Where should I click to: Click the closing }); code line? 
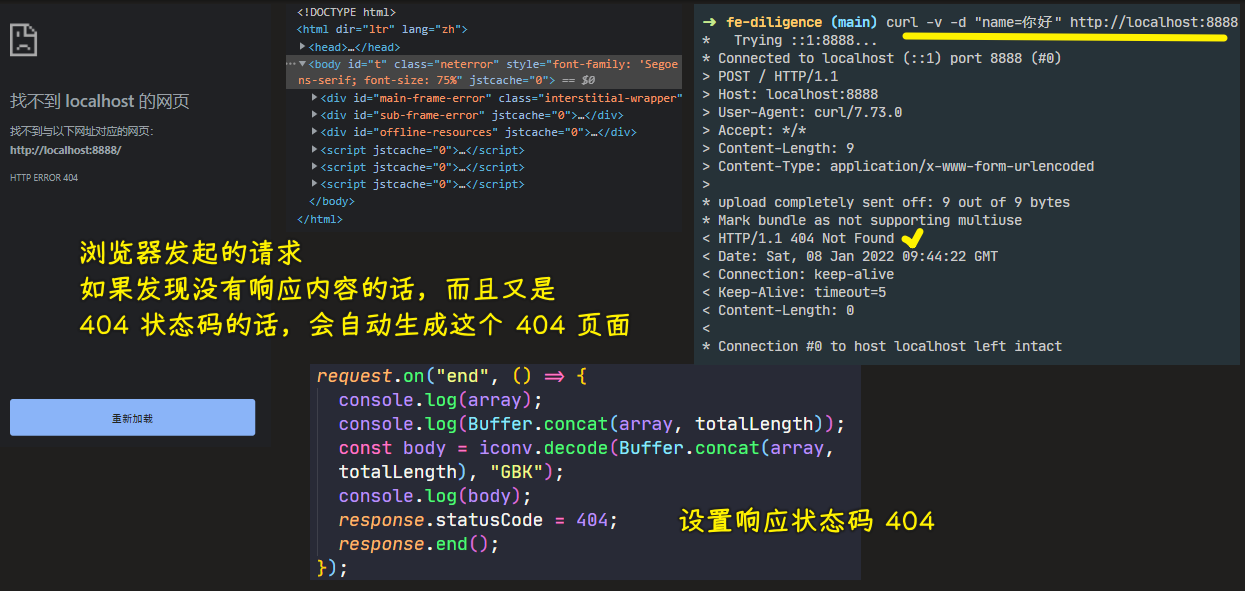332,568
